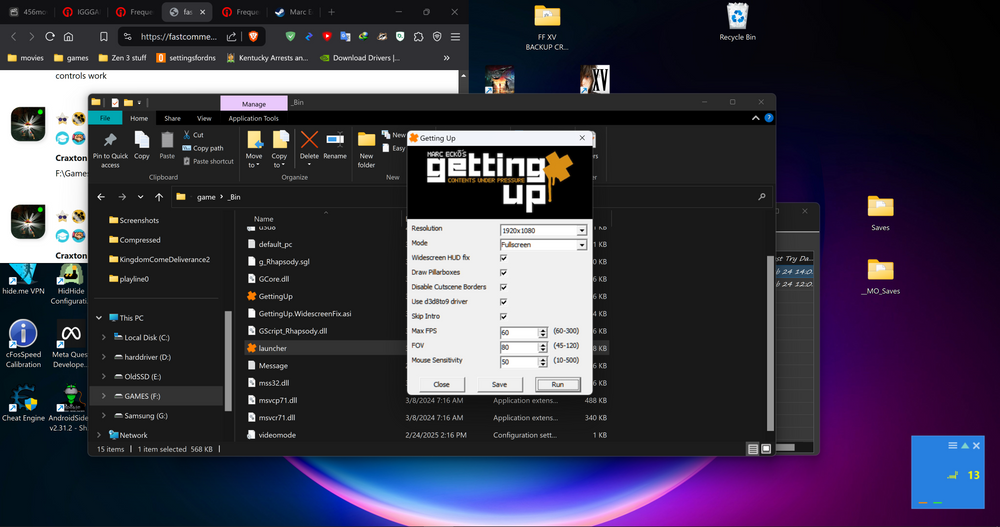Toggle Draw Pillarboxes checkbox
Screen dimensions: 1000x527
click(503, 272)
